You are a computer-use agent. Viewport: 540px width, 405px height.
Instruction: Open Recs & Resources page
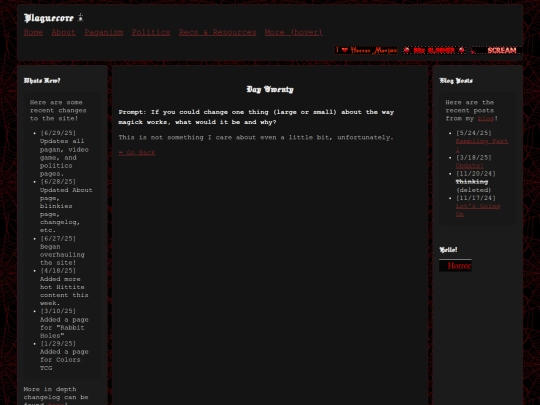pos(217,32)
